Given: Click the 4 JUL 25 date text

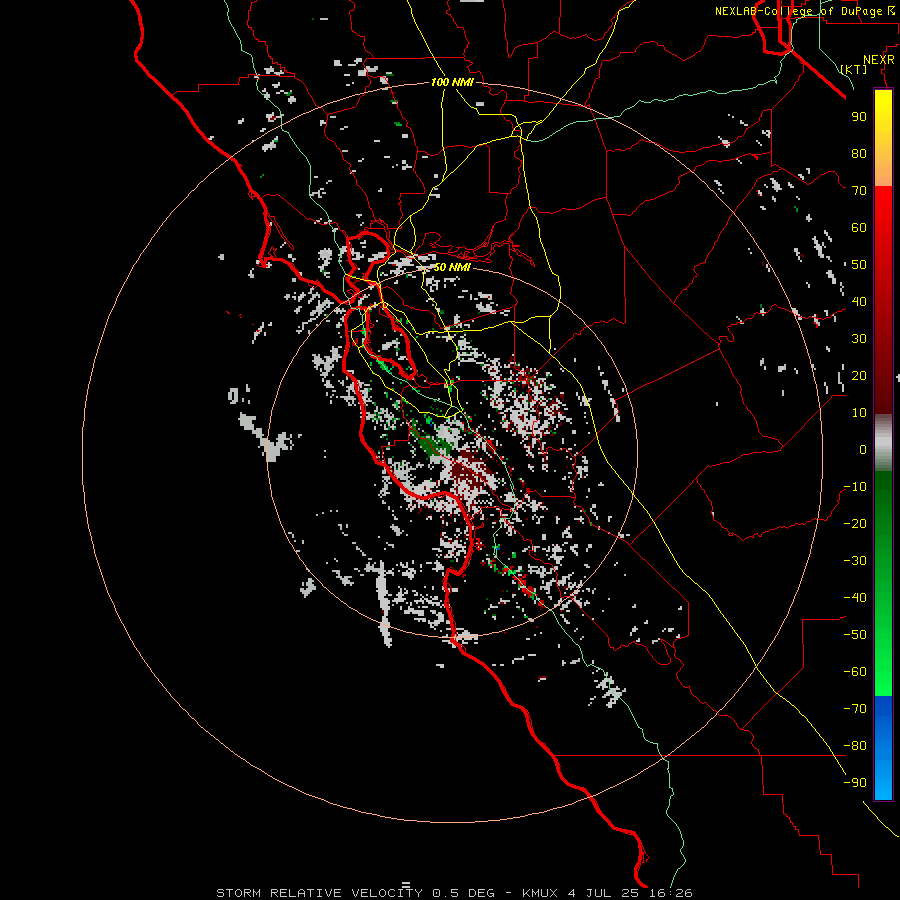Looking at the screenshot, I should point(604,893).
